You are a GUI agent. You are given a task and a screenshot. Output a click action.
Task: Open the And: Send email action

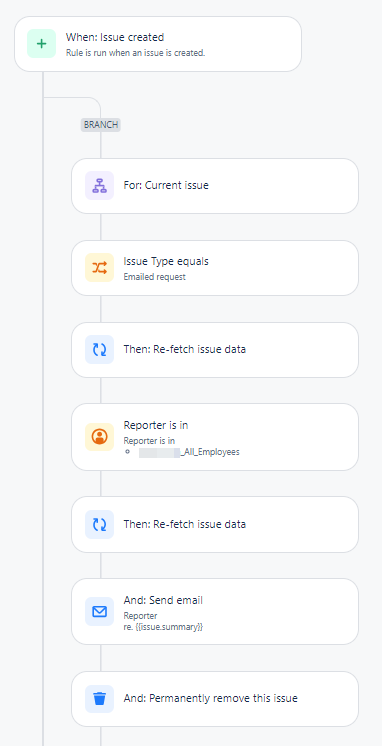click(215, 611)
